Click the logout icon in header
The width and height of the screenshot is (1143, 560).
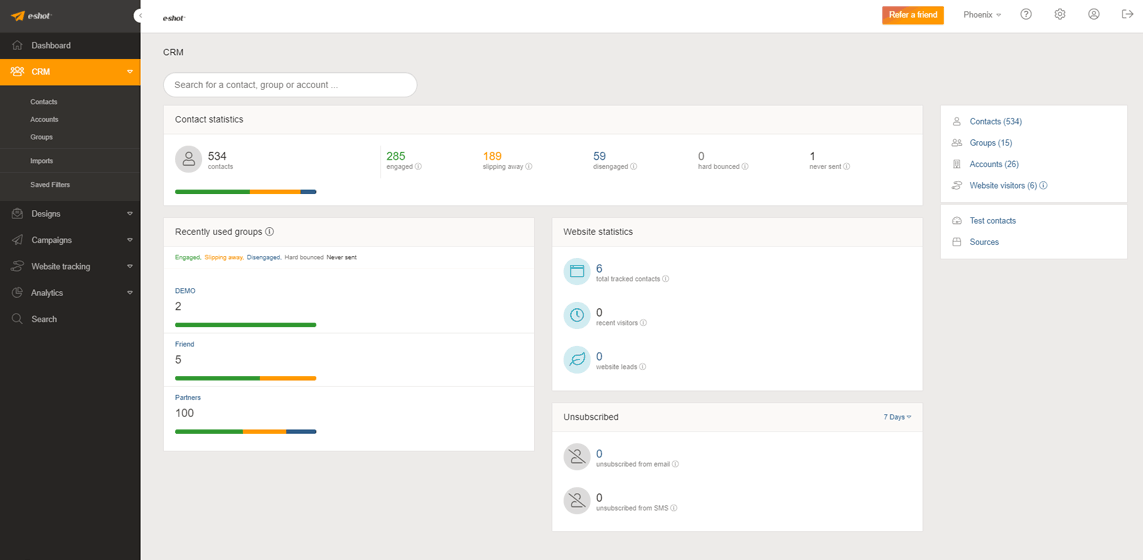[x=1127, y=15]
